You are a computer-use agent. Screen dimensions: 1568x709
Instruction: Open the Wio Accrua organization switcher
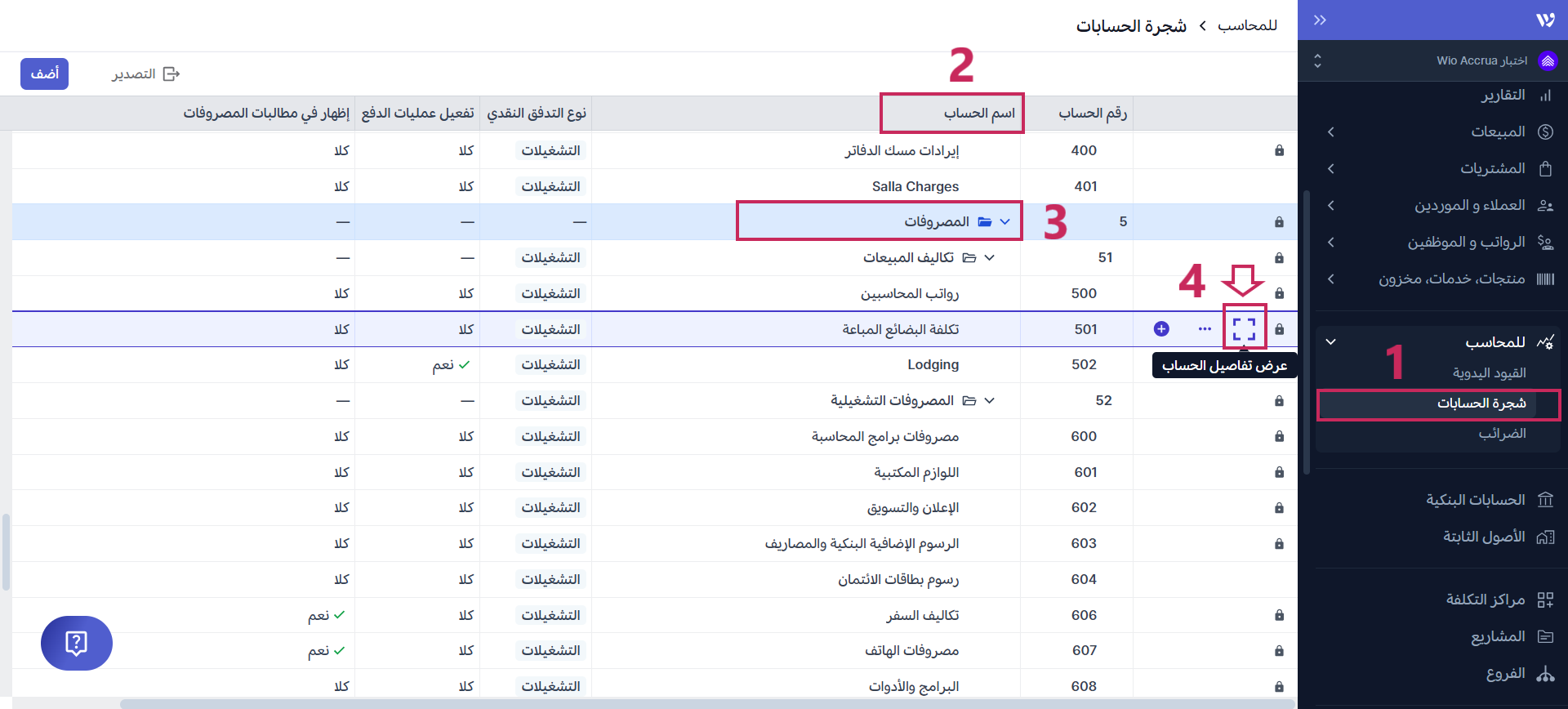click(1437, 60)
